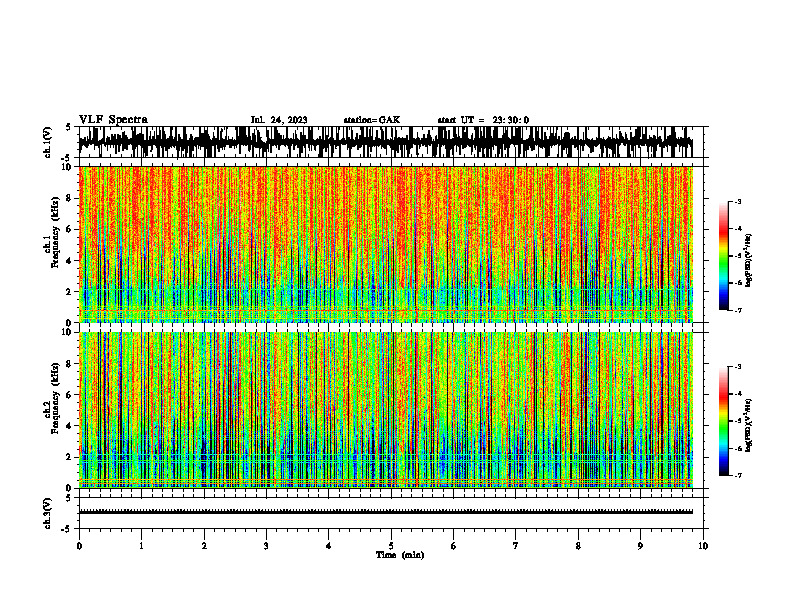The width and height of the screenshot is (792, 612).
Task: Click the "VLF Spectra" plot title
Action: click(x=113, y=120)
